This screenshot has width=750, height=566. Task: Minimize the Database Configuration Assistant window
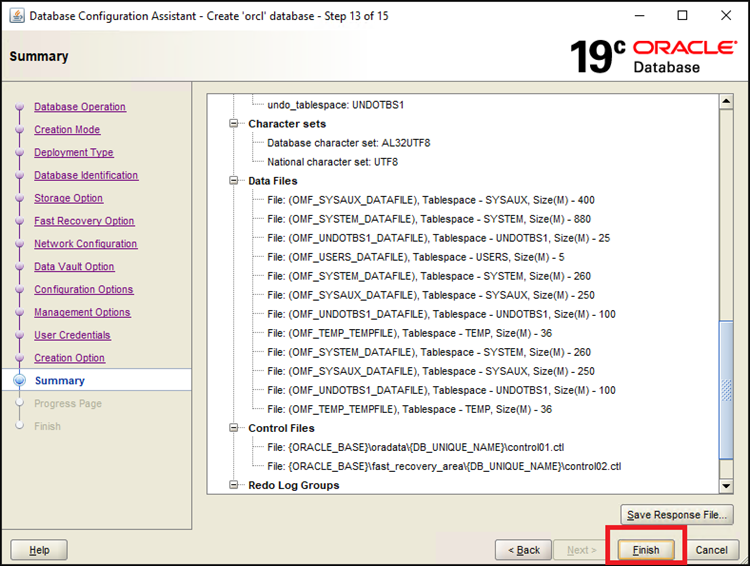pyautogui.click(x=639, y=15)
